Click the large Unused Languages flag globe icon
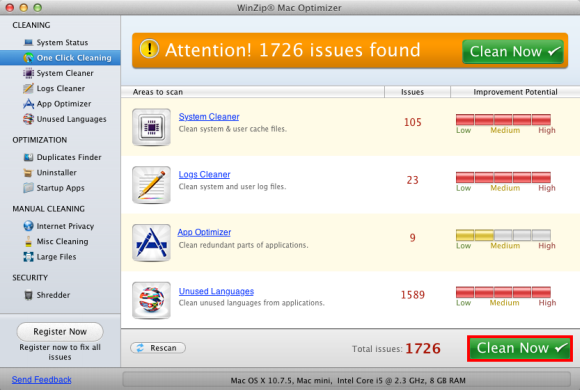Screen dimensions: 580x390 [x=151, y=300]
